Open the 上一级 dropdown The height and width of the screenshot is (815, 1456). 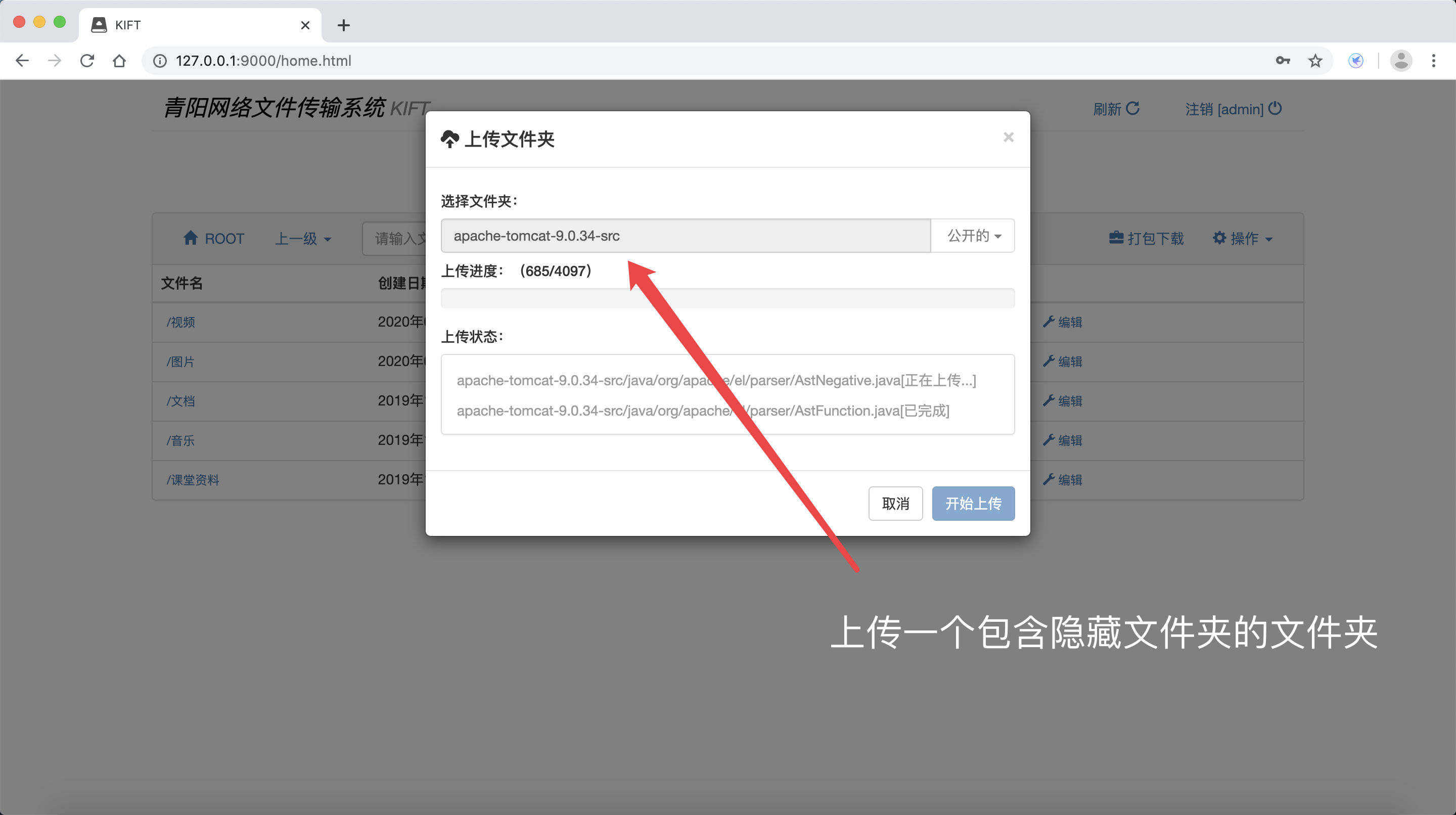[303, 239]
